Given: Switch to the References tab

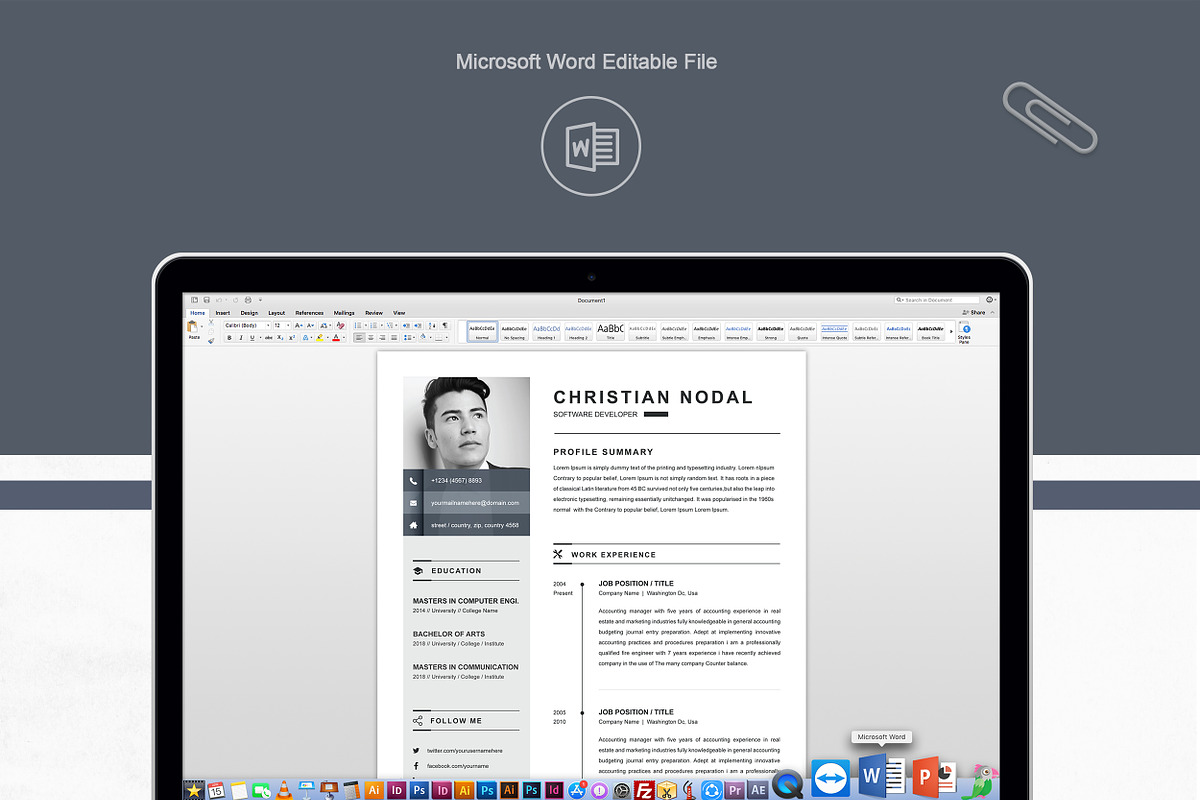Looking at the screenshot, I should point(309,313).
